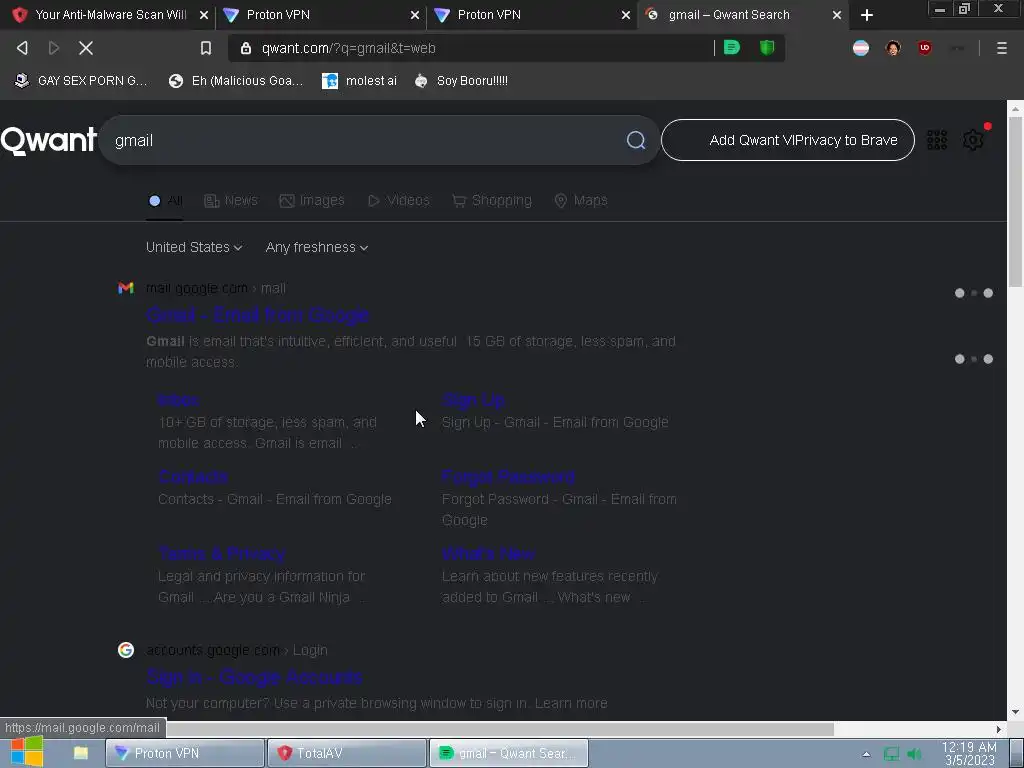Select the News results tab

tap(231, 200)
